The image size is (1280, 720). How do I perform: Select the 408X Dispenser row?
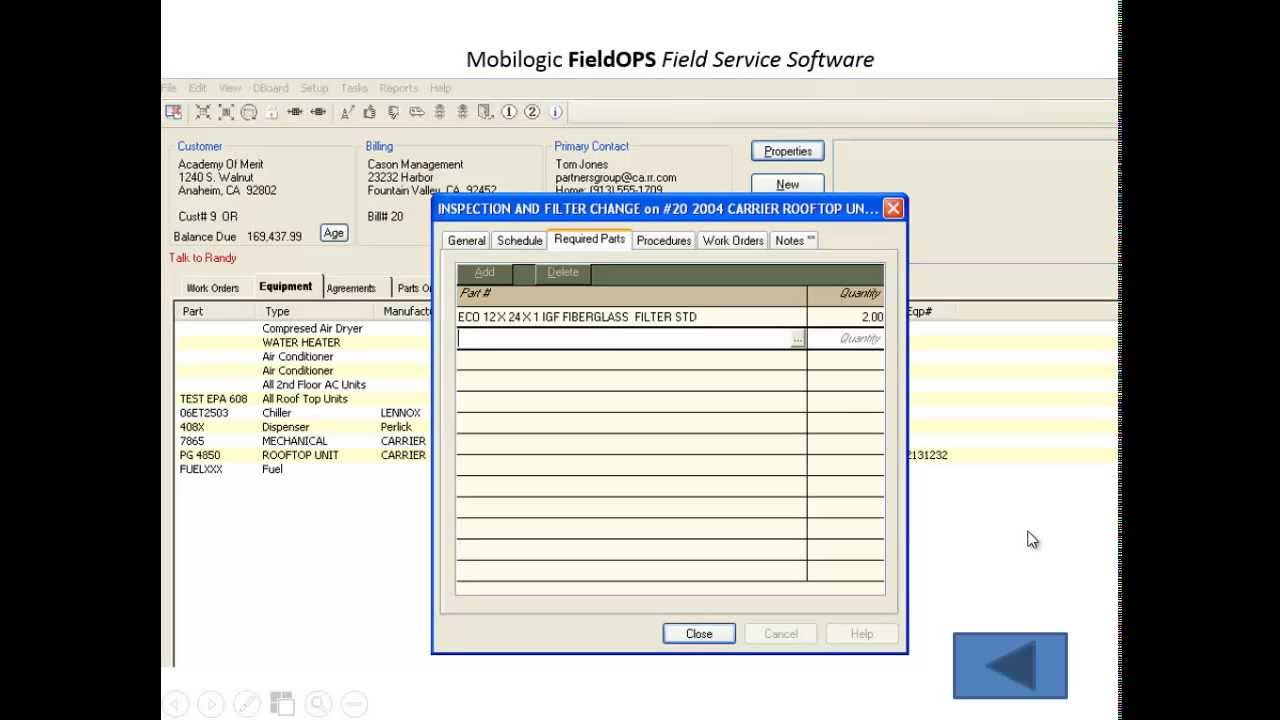coord(304,426)
